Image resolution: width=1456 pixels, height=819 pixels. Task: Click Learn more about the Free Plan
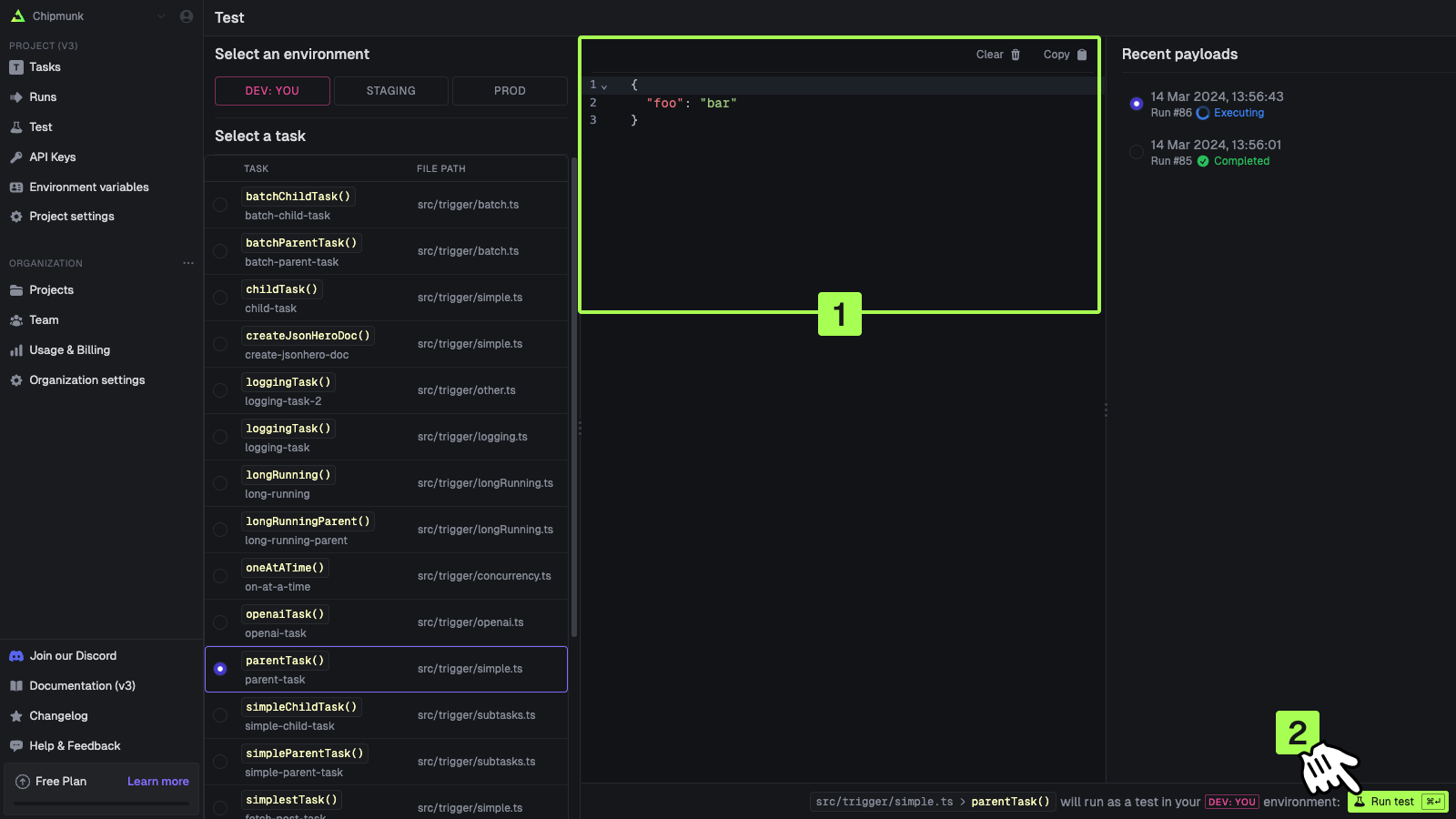coord(158,782)
